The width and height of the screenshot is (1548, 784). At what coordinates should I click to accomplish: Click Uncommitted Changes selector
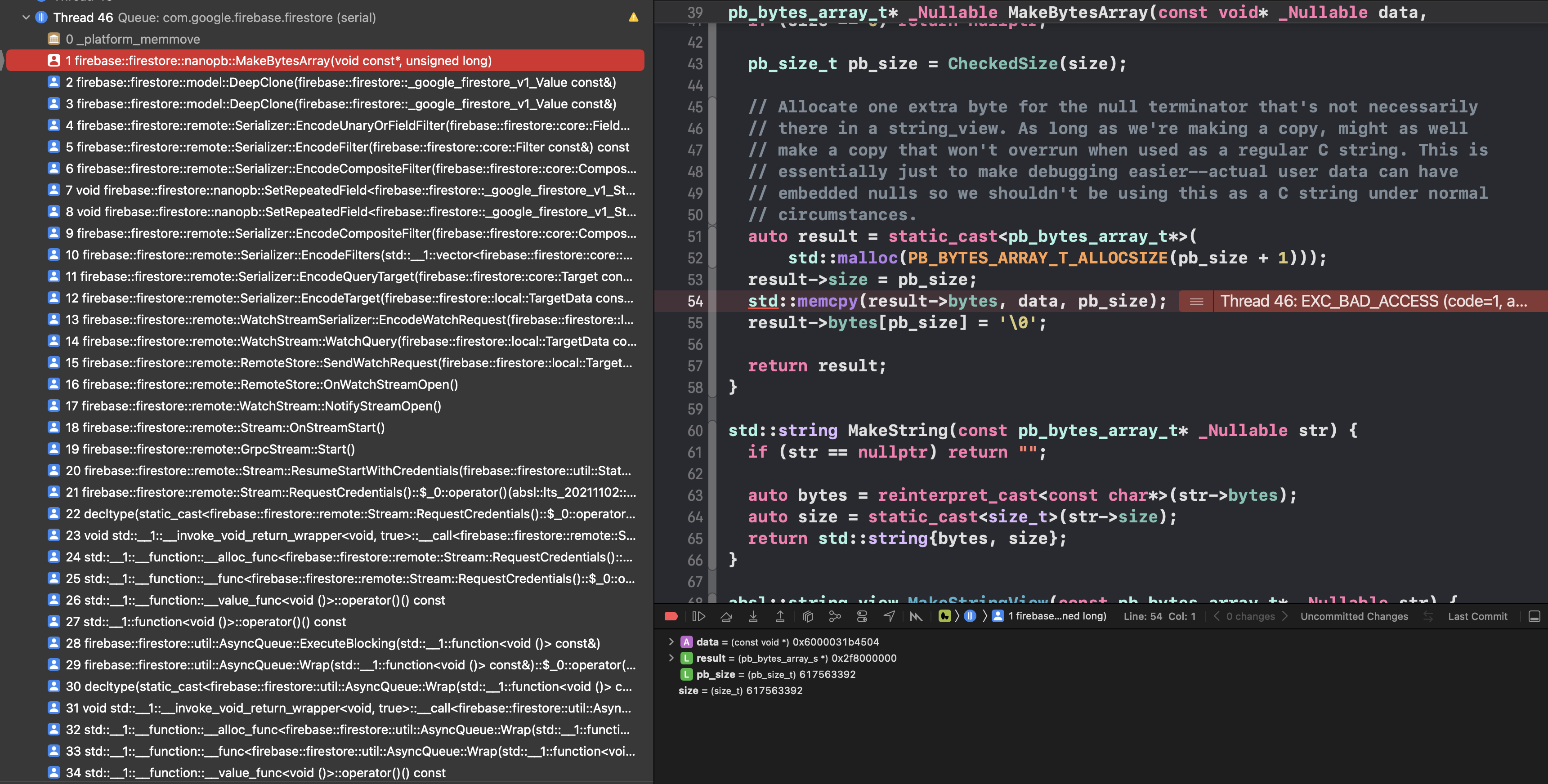1354,616
